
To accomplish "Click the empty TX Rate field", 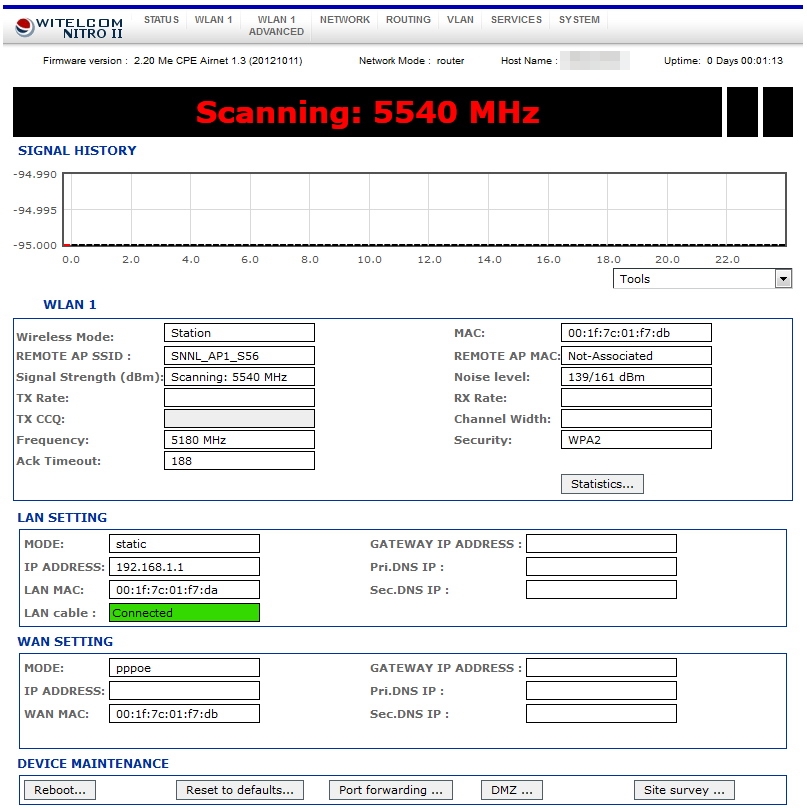I will 239,398.
